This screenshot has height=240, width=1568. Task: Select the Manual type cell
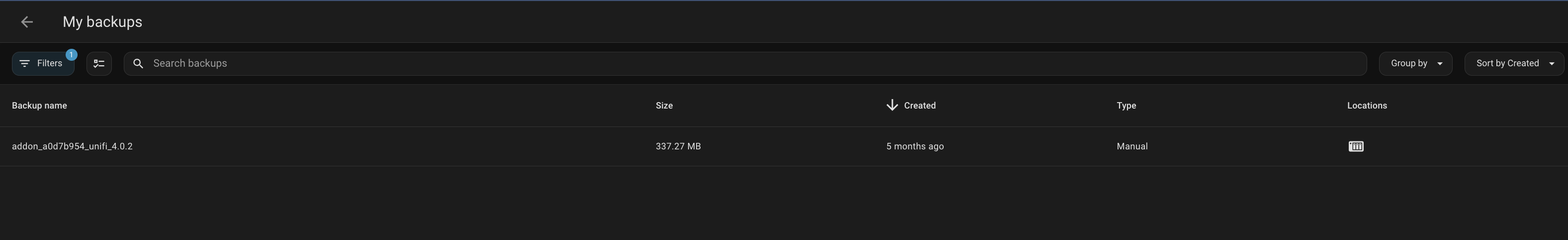pos(1132,146)
